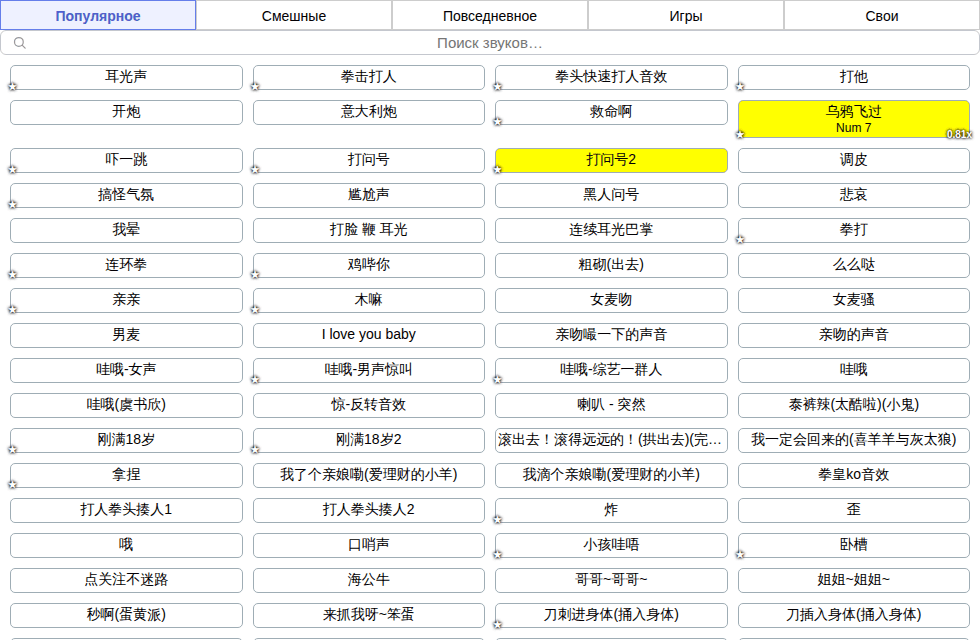Viewport: 980px width, 640px height.
Task: Play the 么么哒 sound
Action: (854, 265)
